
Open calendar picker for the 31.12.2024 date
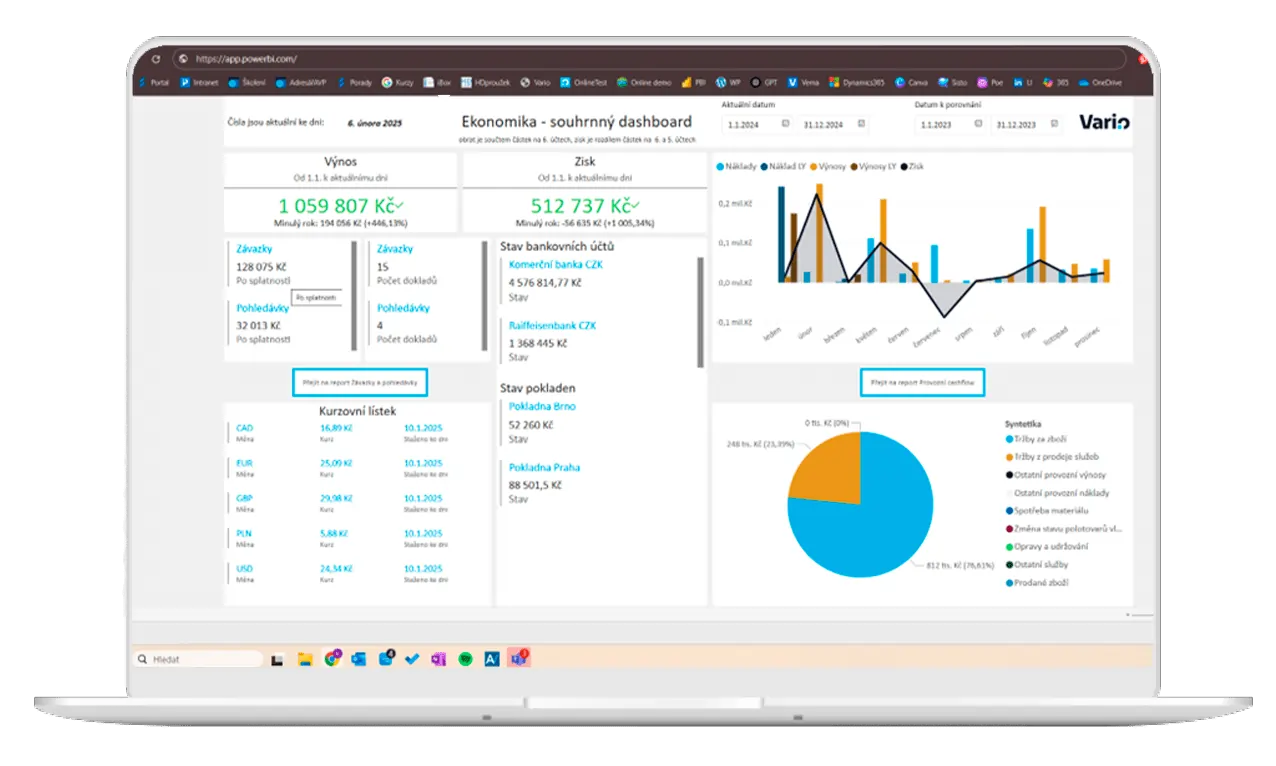[861, 124]
